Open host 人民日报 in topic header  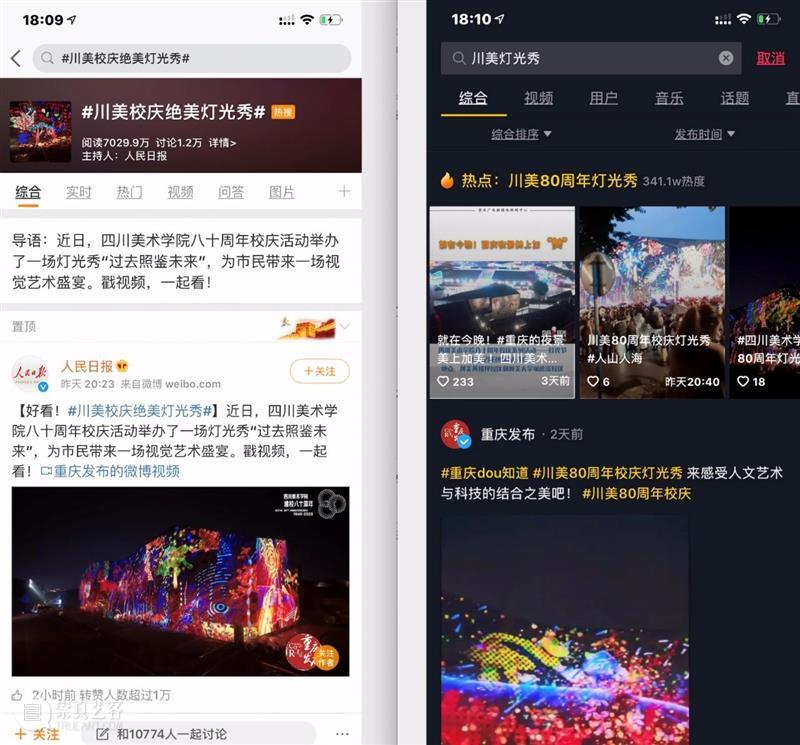point(145,156)
